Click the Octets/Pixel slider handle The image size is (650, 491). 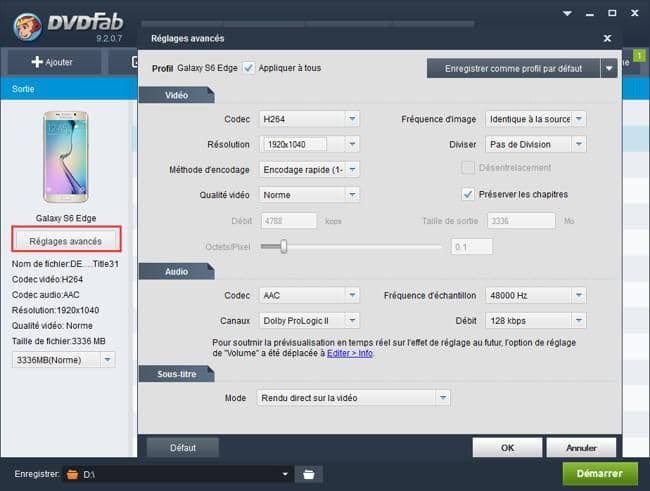pyautogui.click(x=284, y=246)
